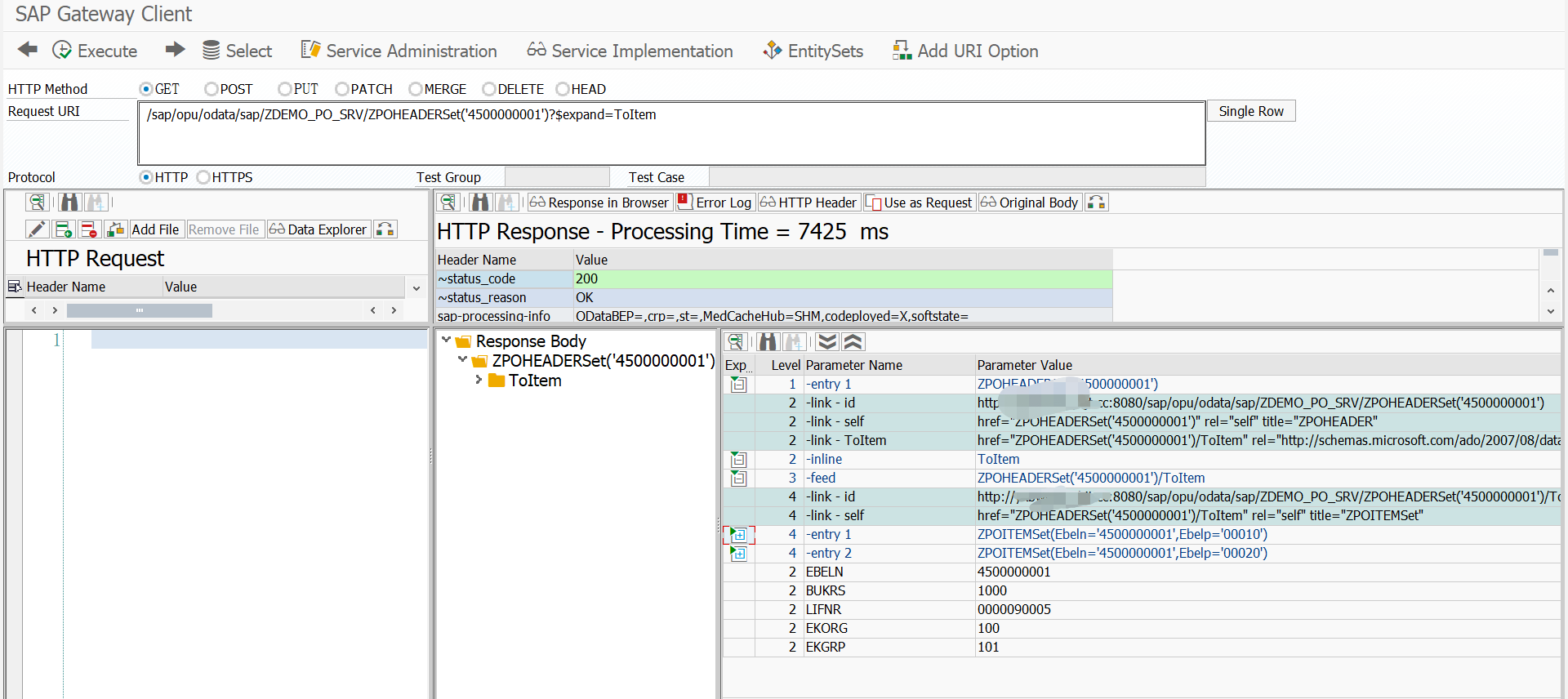
Task: Choose the HTTPS protocol option
Action: [x=203, y=177]
